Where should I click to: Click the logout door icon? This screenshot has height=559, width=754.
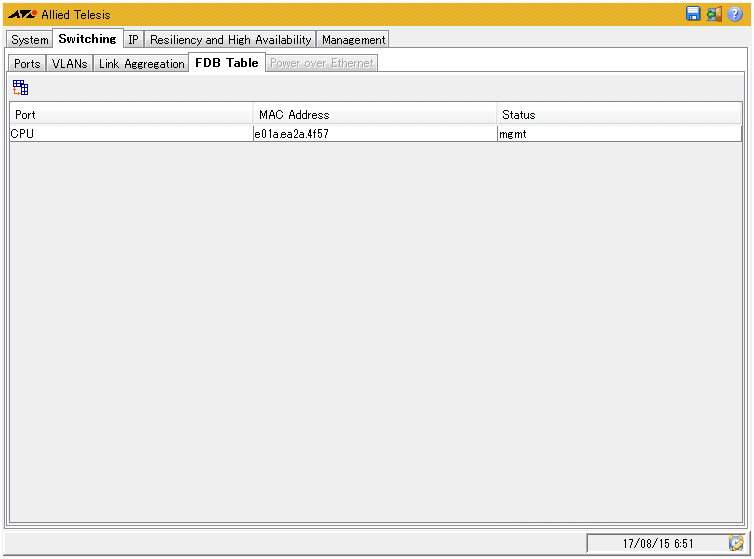pos(714,14)
